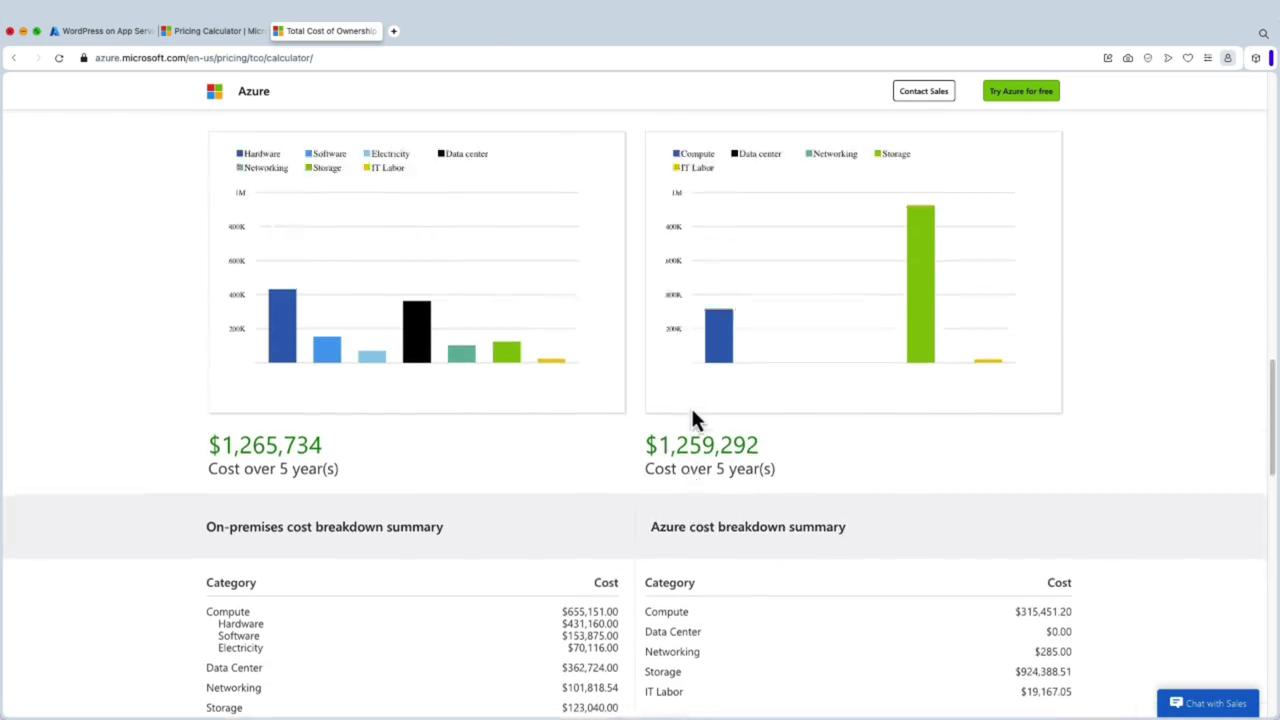This screenshot has height=720, width=1280.
Task: Open the Easy Setup sliders icon
Action: [x=1207, y=58]
